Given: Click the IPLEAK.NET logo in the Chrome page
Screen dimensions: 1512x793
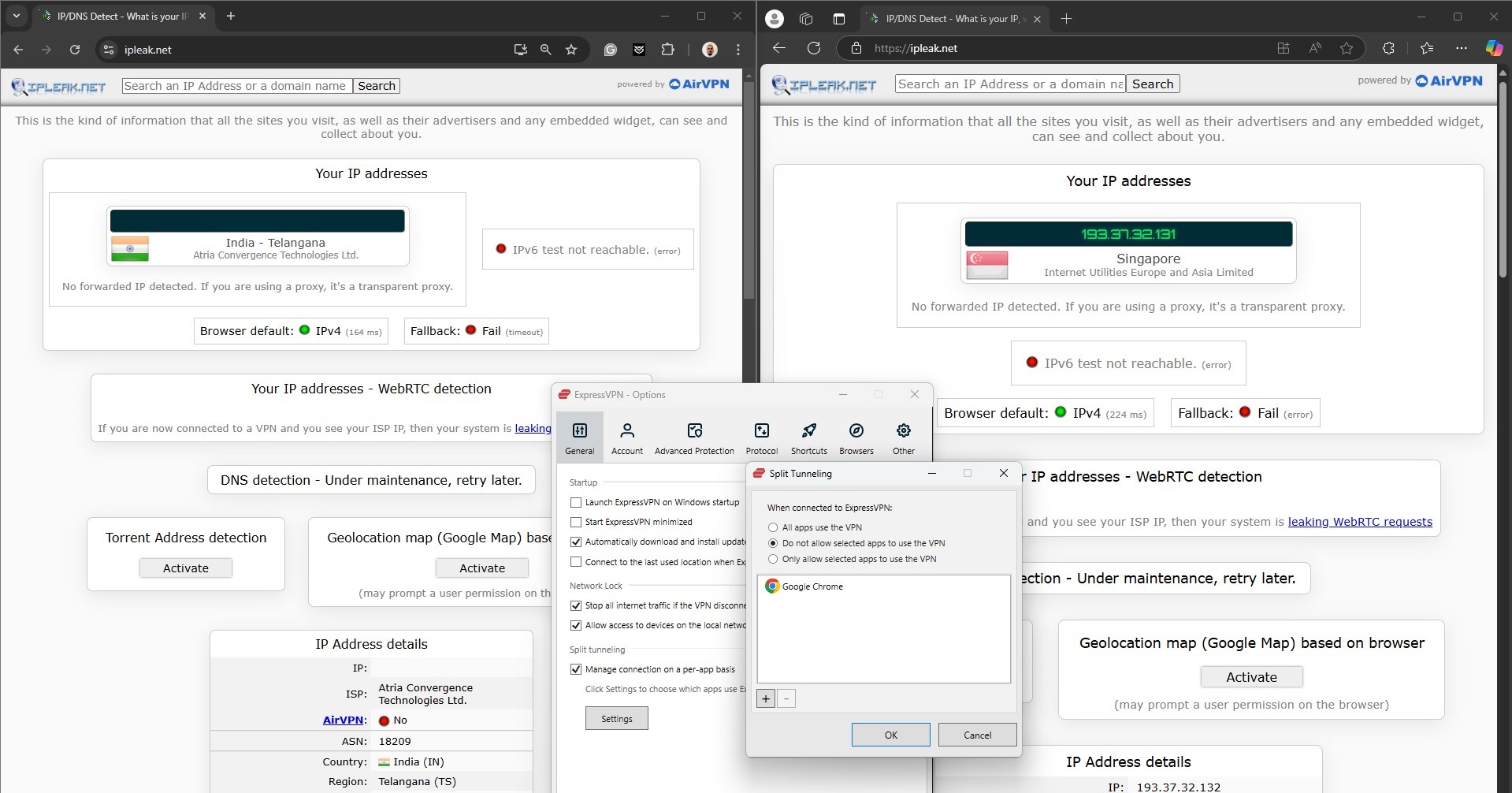Looking at the screenshot, I should [x=58, y=86].
